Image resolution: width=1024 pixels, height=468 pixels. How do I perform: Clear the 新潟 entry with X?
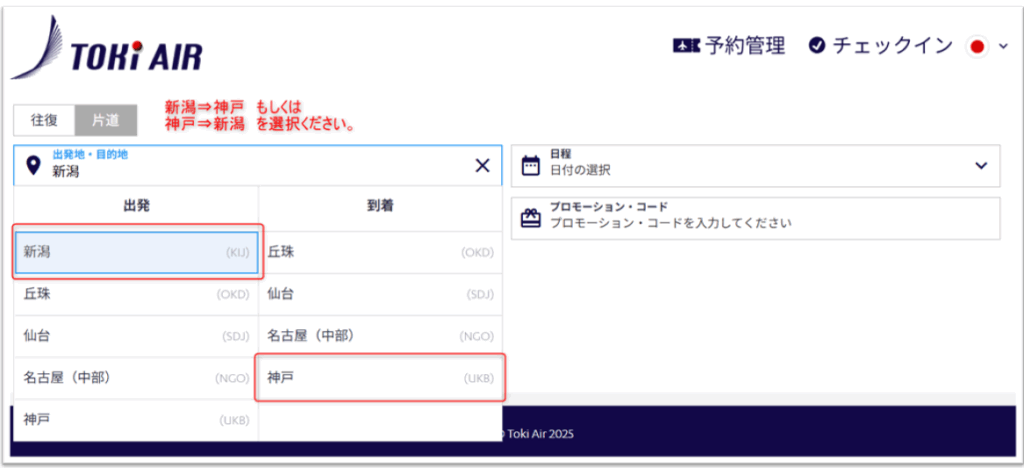tap(483, 166)
